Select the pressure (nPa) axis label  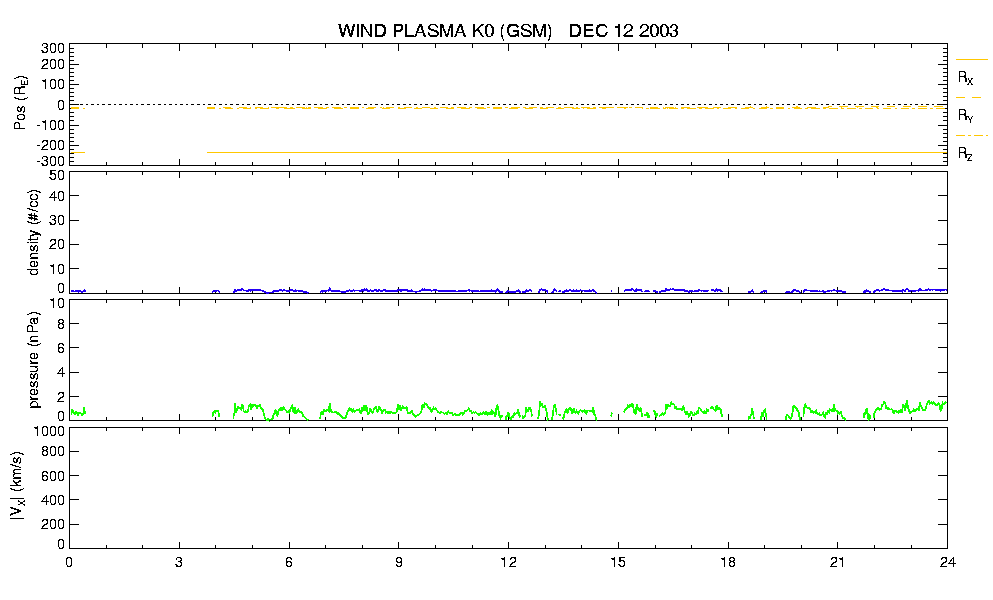tap(33, 360)
